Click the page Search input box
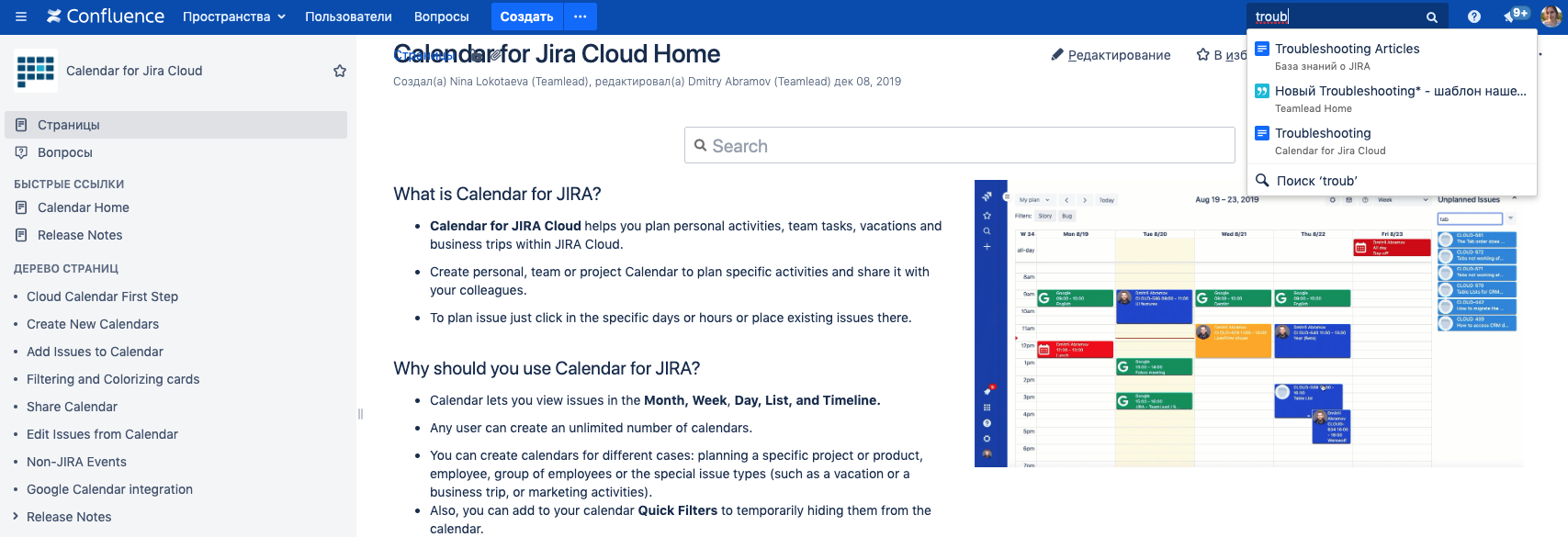 click(959, 145)
